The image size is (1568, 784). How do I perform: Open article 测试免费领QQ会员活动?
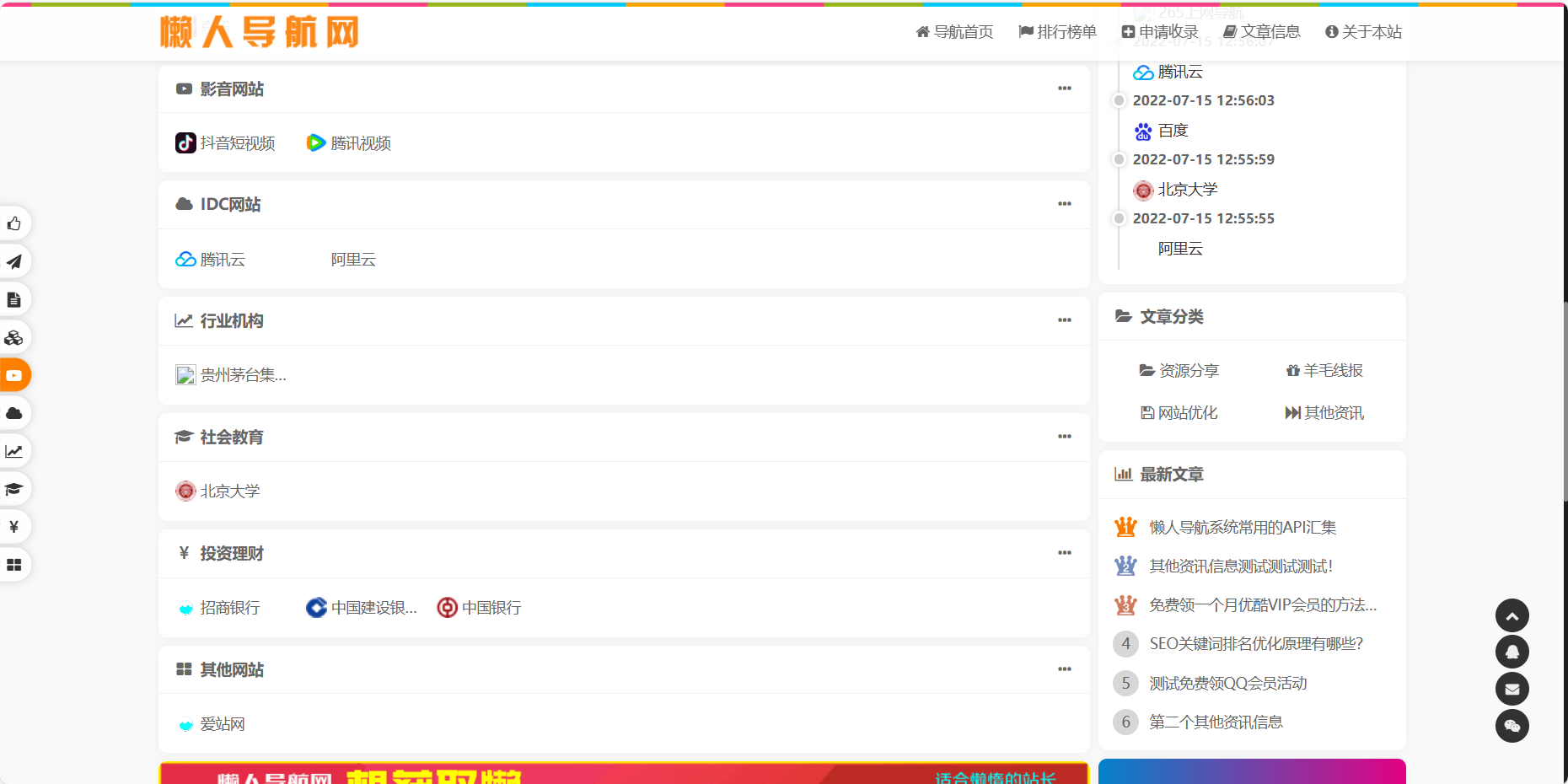coord(1228,684)
